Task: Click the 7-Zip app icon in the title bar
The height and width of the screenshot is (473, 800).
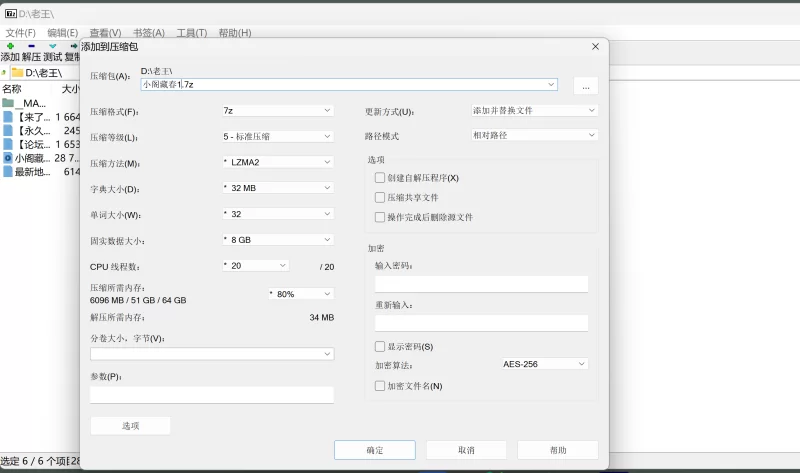Action: (x=10, y=13)
